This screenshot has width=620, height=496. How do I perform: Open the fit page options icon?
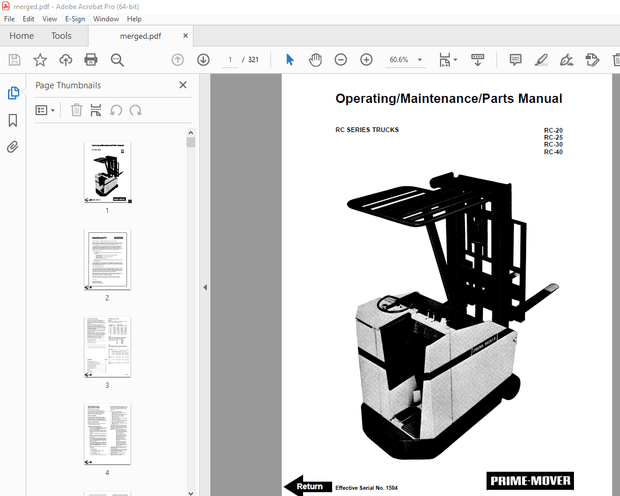445,60
